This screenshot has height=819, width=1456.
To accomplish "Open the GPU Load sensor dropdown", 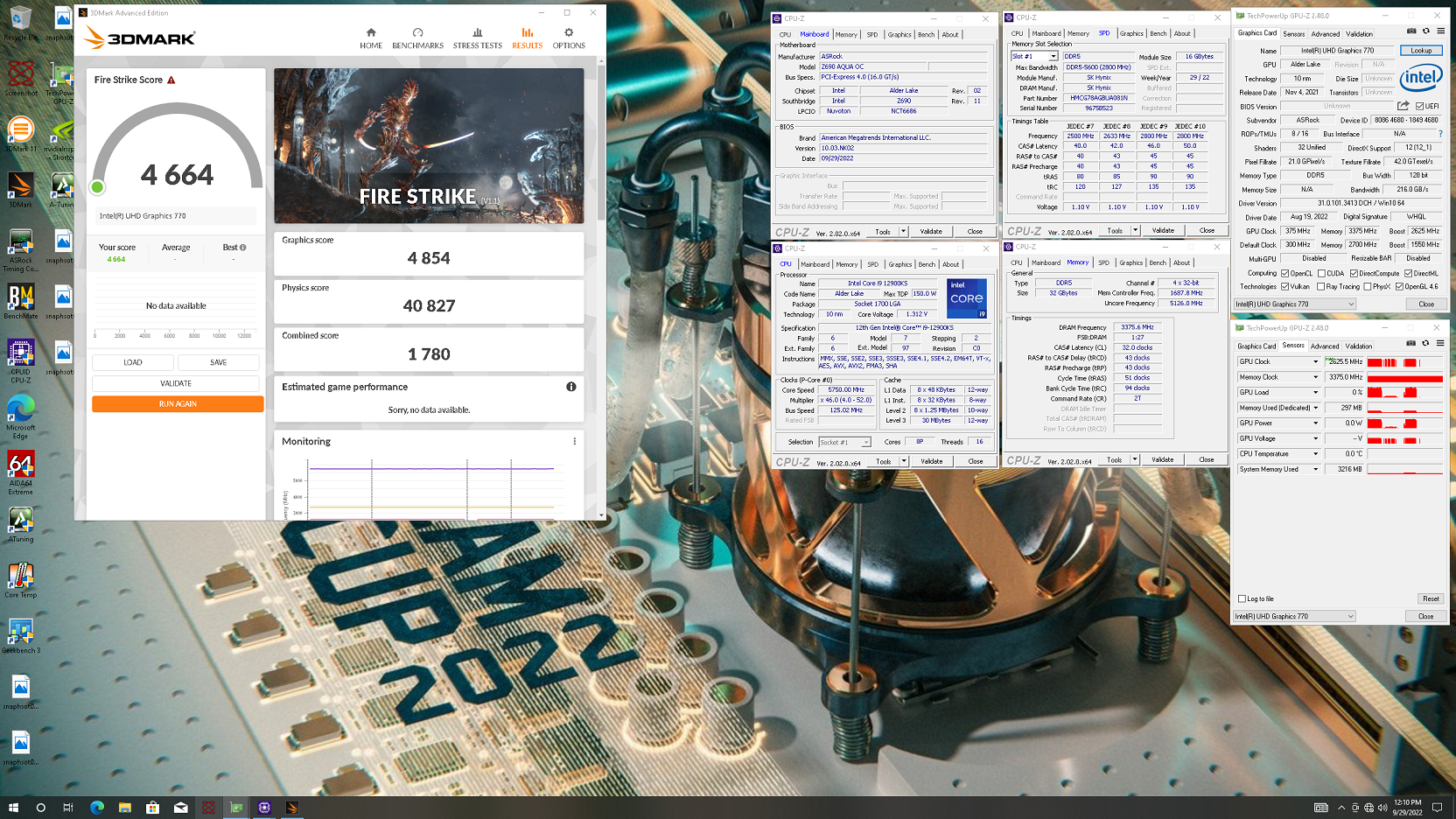I will point(1314,392).
